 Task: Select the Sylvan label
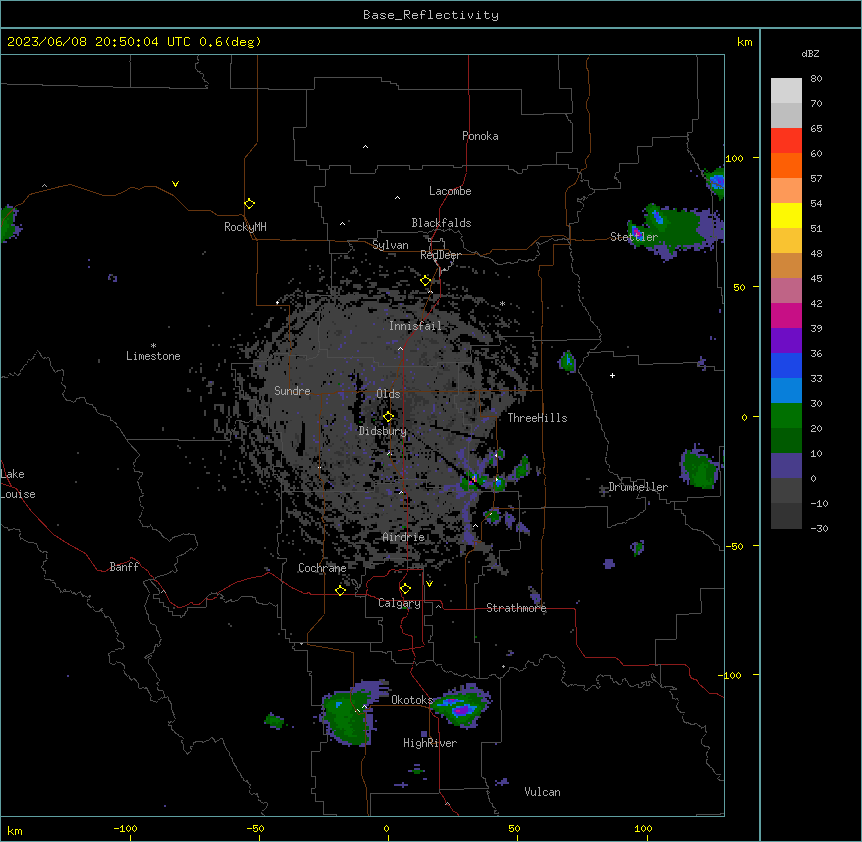(x=390, y=245)
